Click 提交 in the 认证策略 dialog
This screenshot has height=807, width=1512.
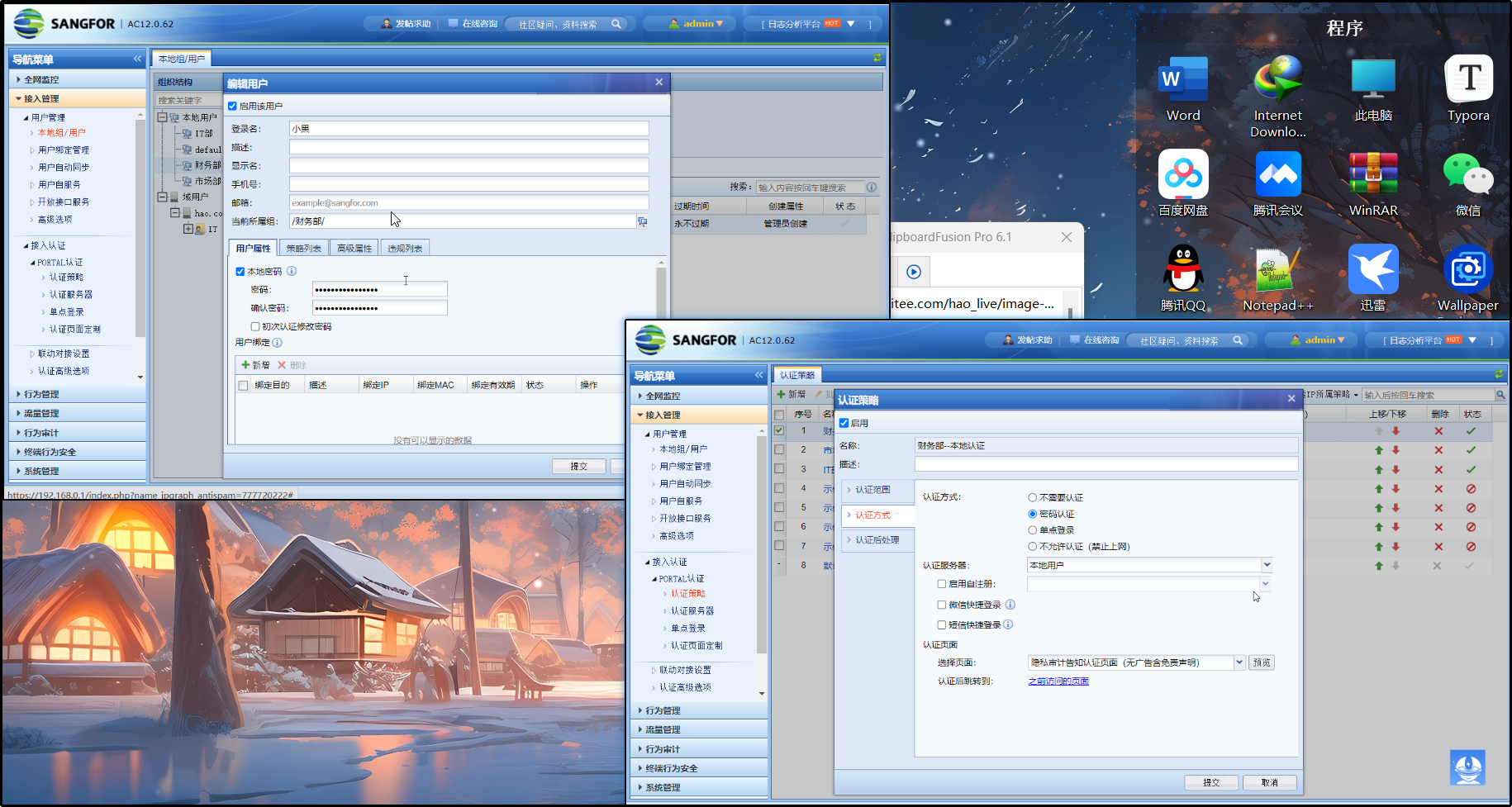point(1211,782)
